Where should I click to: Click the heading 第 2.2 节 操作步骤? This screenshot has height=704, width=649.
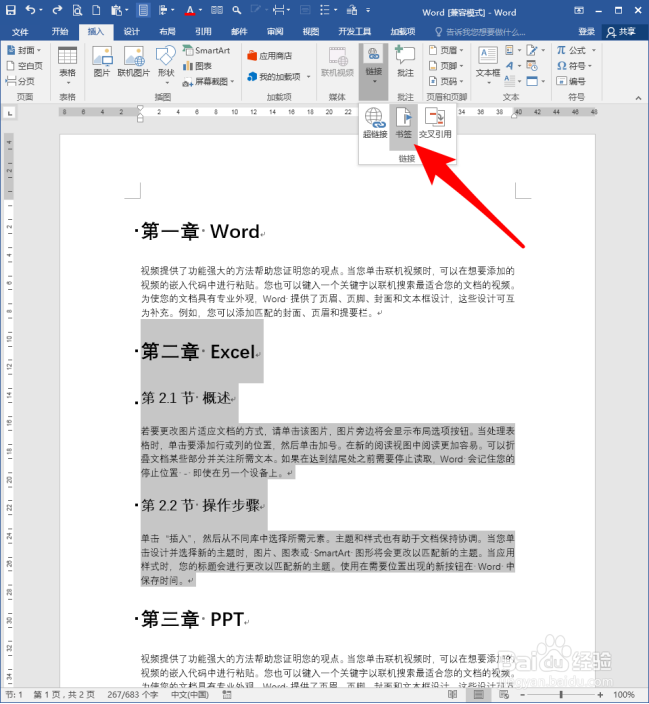tap(200, 506)
